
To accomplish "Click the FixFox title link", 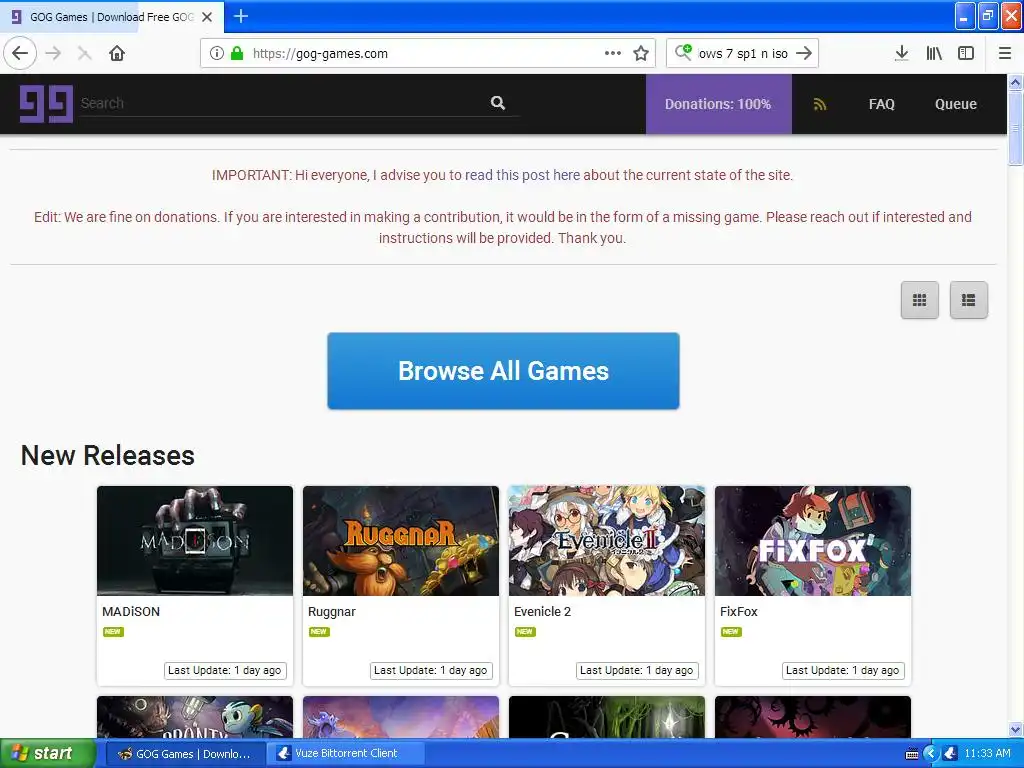I will coord(739,611).
